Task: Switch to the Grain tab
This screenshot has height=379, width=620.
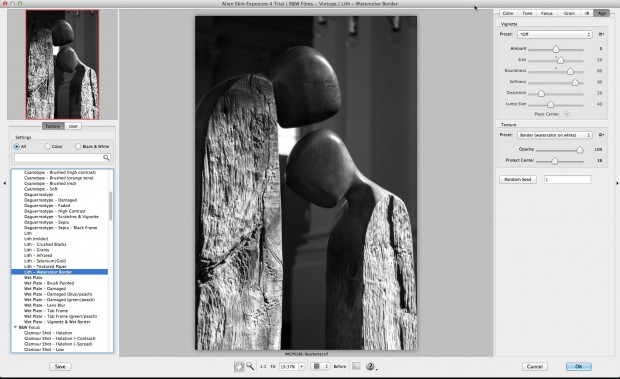Action: 569,13
